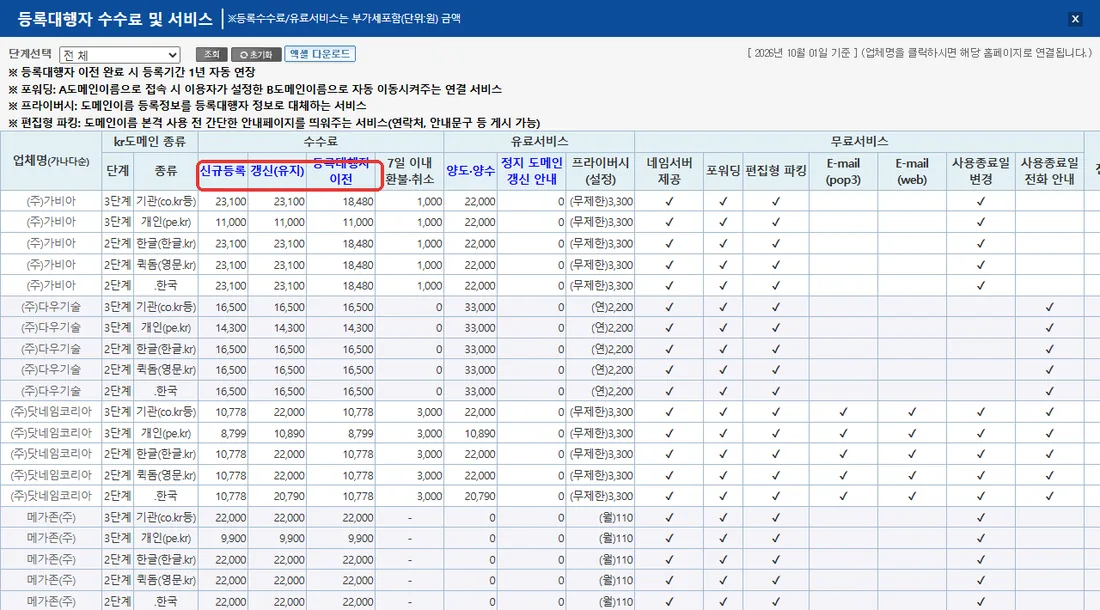
Task: Click the 신규등록 column header
Action: 222,170
